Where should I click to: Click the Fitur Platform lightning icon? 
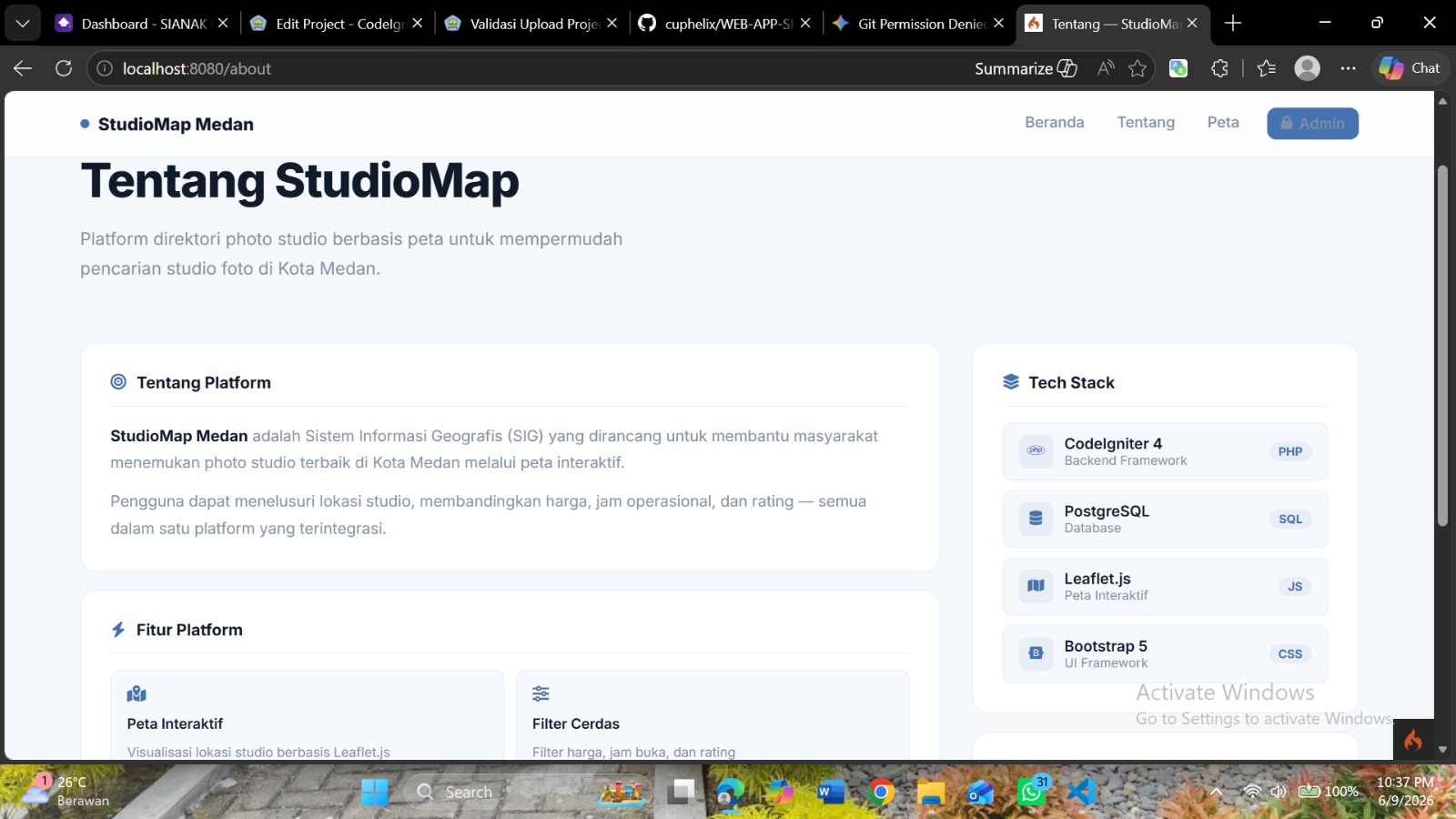coord(118,630)
